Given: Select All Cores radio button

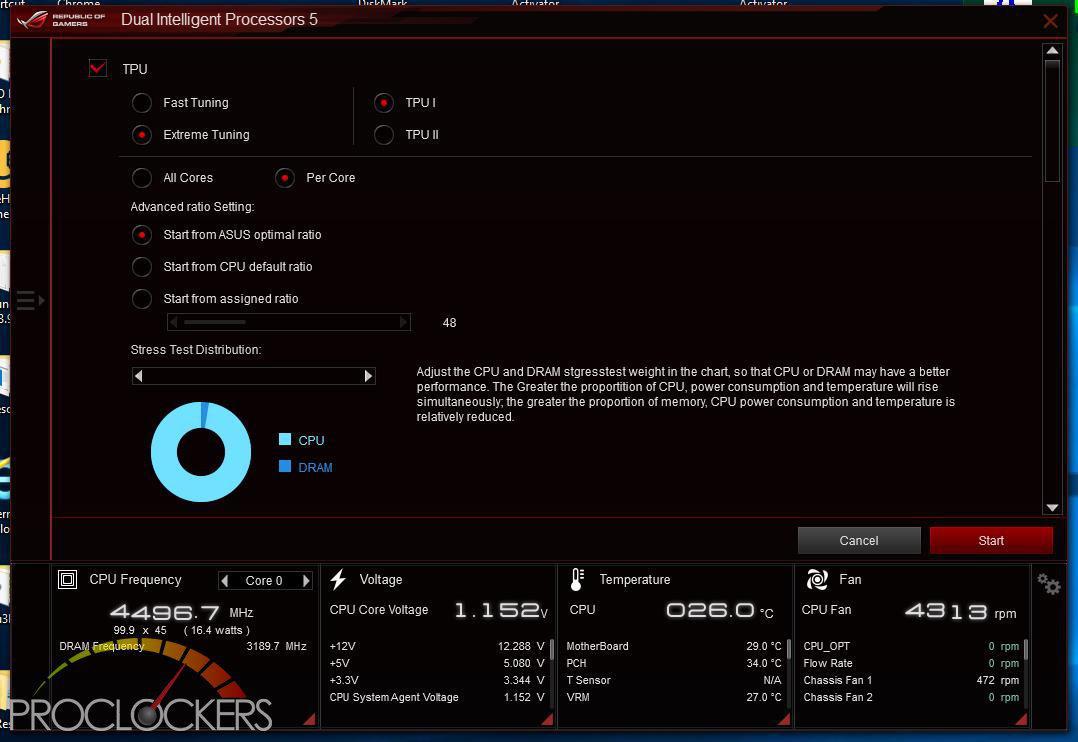Looking at the screenshot, I should pyautogui.click(x=142, y=177).
